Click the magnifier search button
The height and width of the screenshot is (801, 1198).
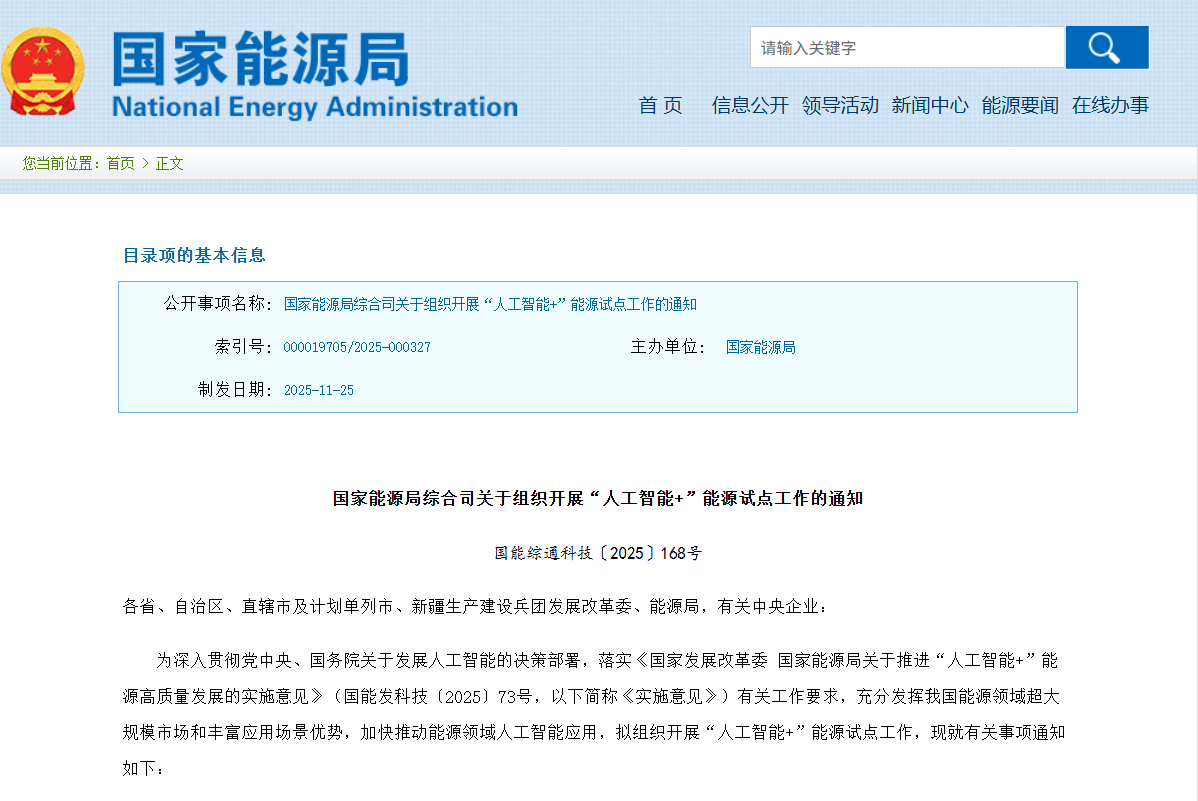click(x=1106, y=47)
